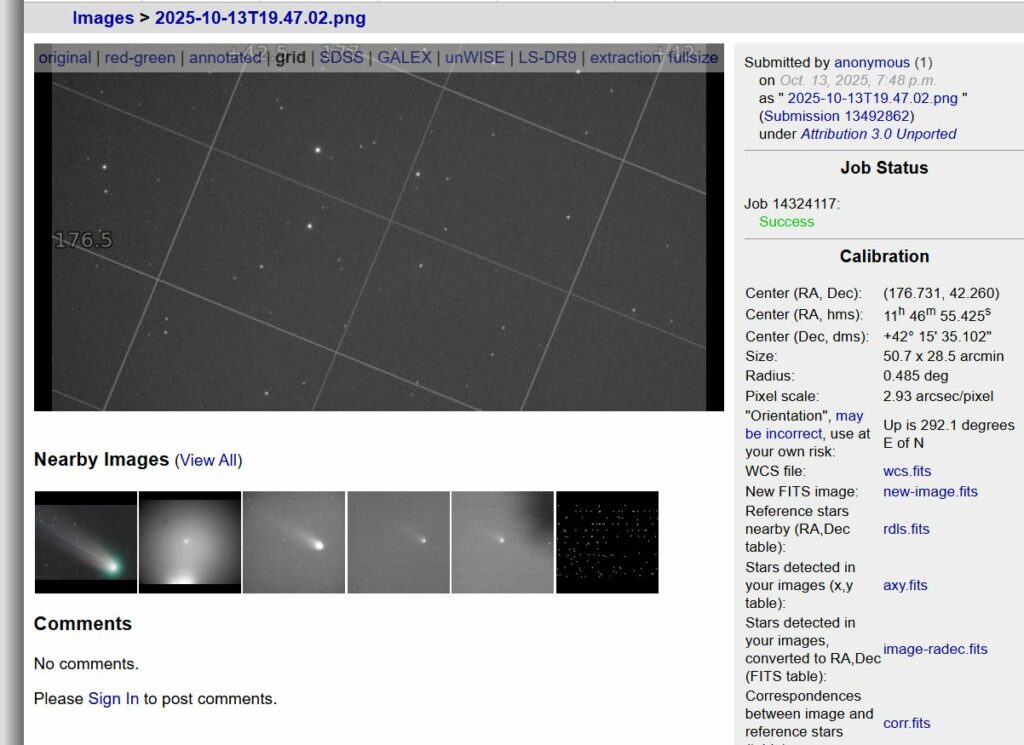Open Submission 13492862 link
This screenshot has height=745, width=1024.
(x=838, y=116)
